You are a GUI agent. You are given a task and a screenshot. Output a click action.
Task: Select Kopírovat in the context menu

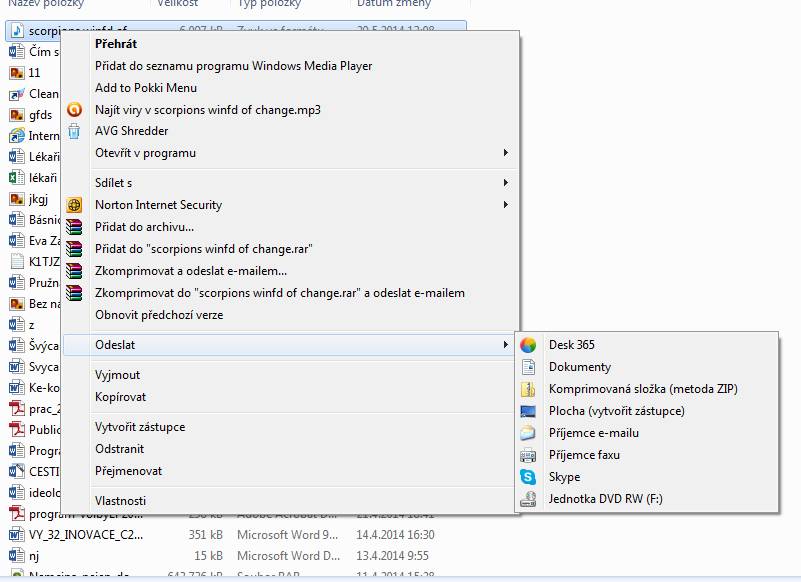point(120,397)
